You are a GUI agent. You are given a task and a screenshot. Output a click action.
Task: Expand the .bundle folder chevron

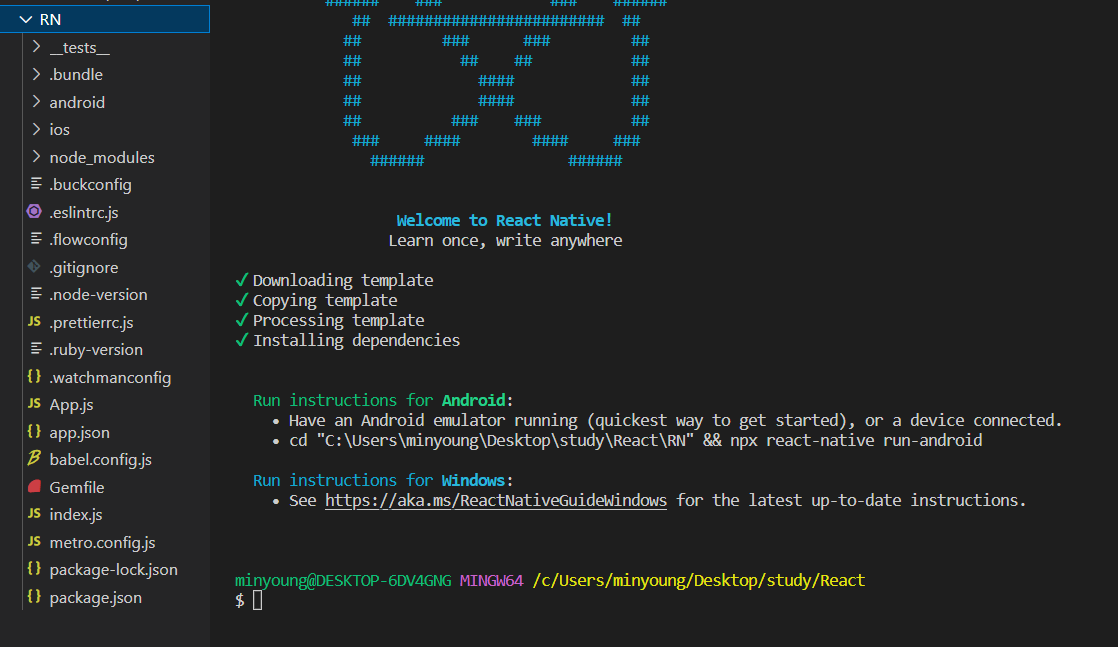pyautogui.click(x=36, y=74)
